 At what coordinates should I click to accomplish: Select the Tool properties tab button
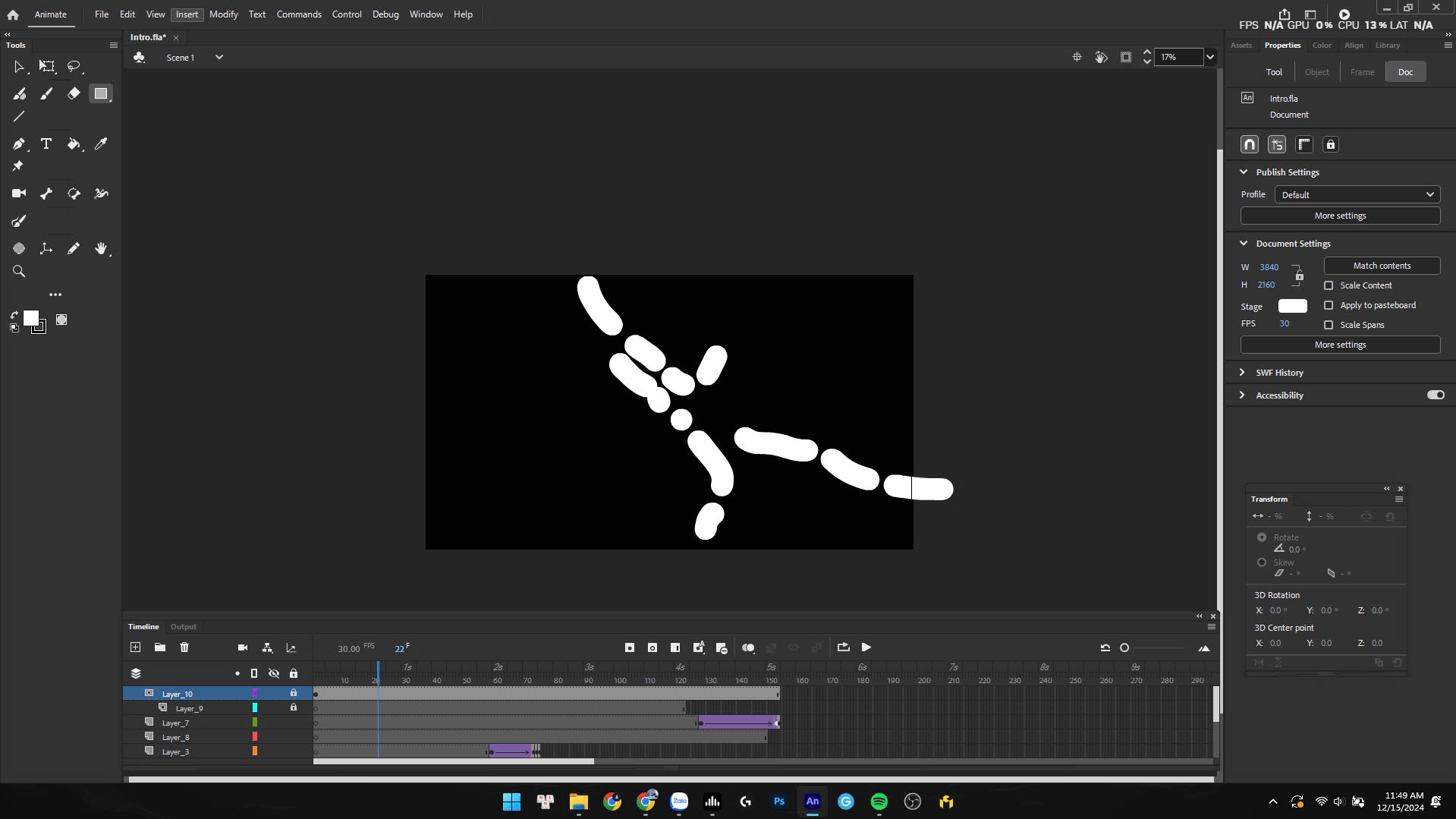pos(1274,72)
